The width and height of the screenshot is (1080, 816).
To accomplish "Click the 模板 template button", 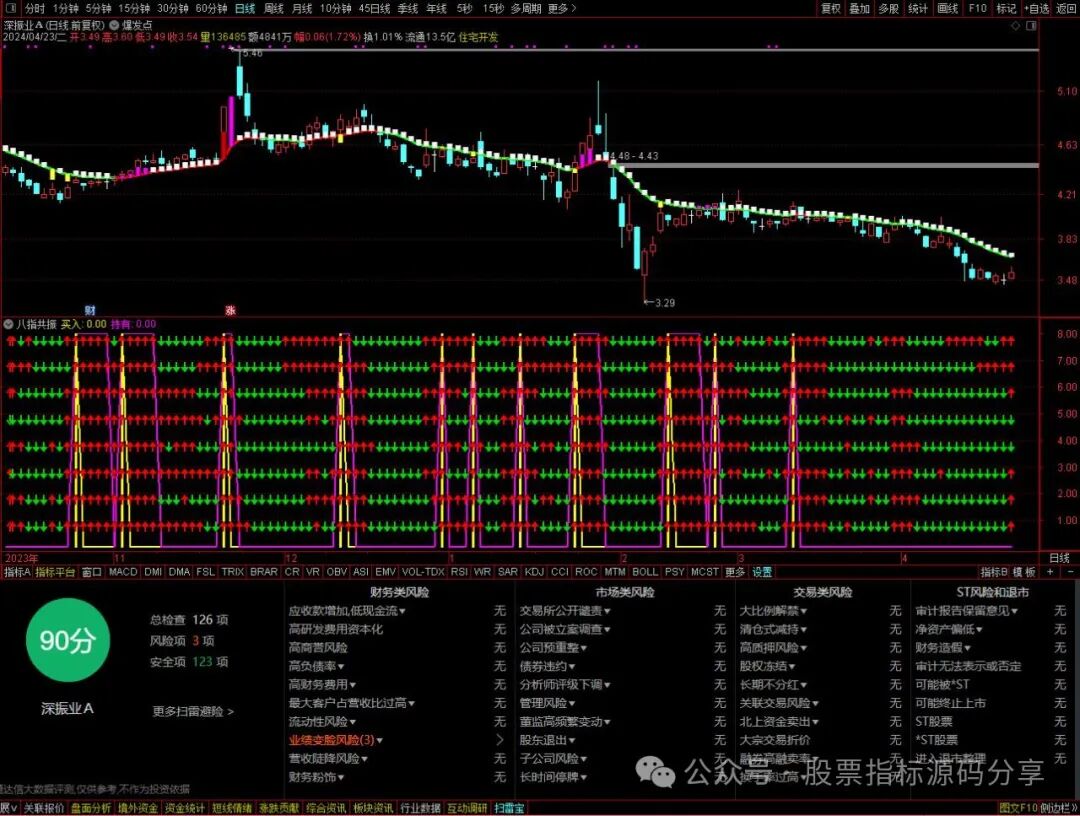I will [x=1024, y=572].
